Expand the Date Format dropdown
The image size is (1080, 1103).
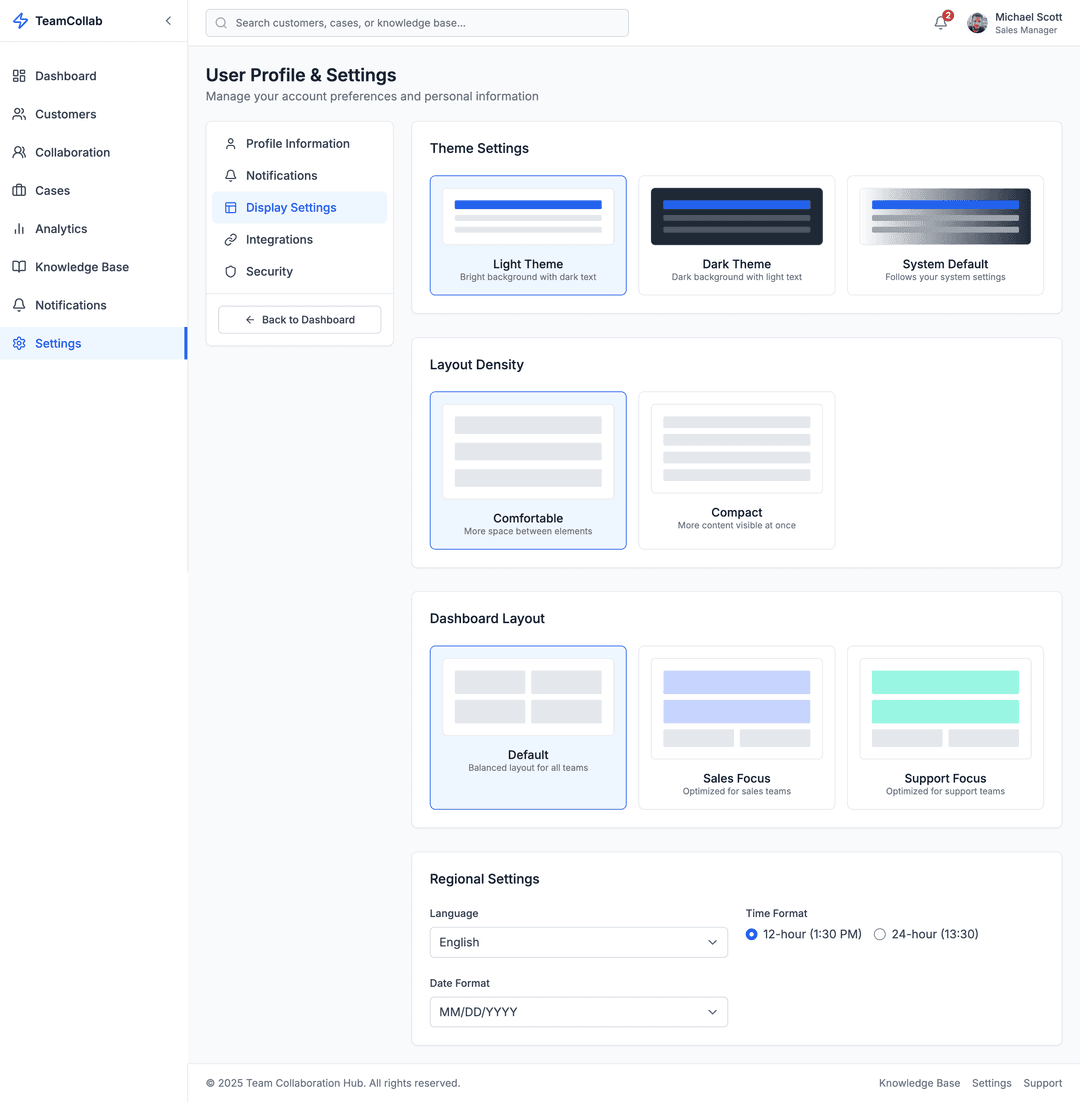578,1012
